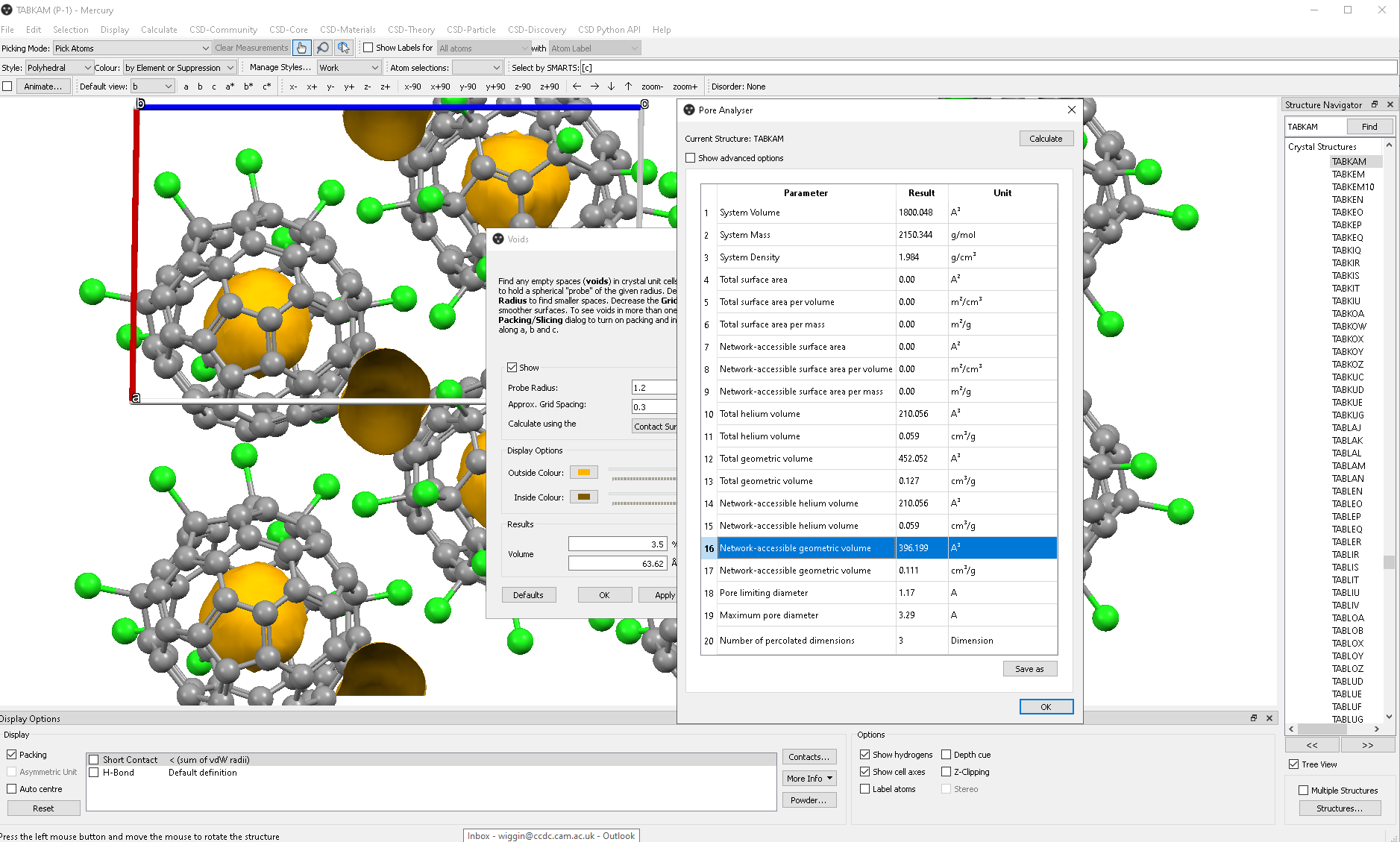This screenshot has height=842, width=1400.
Task: Click the up arrow view icon
Action: pyautogui.click(x=628, y=87)
